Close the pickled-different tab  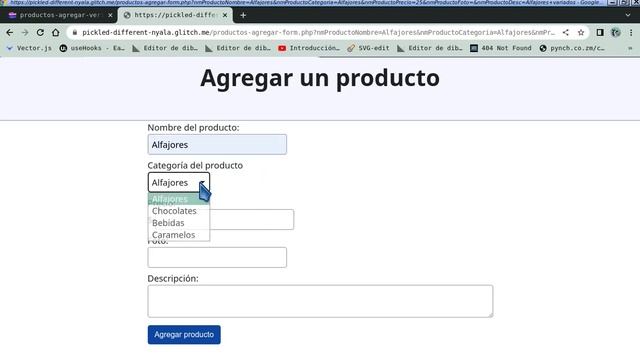[x=225, y=15]
